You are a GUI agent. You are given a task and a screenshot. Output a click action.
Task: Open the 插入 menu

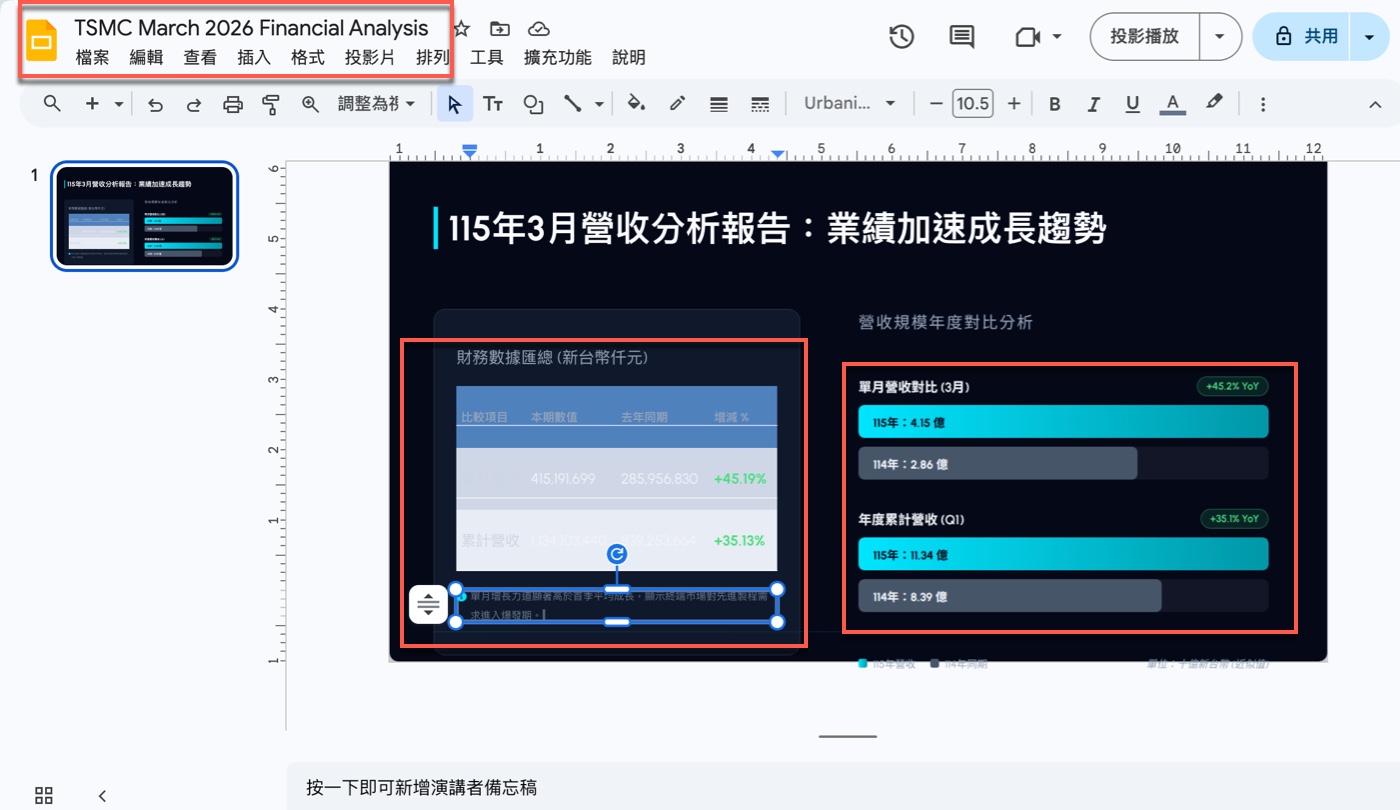pos(254,58)
